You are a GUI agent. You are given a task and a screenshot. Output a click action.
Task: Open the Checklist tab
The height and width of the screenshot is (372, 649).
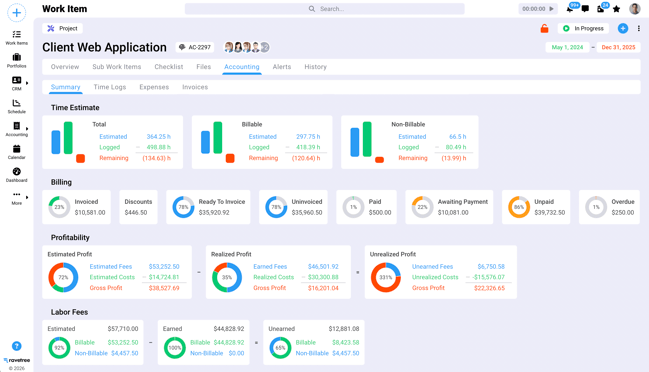click(168, 67)
